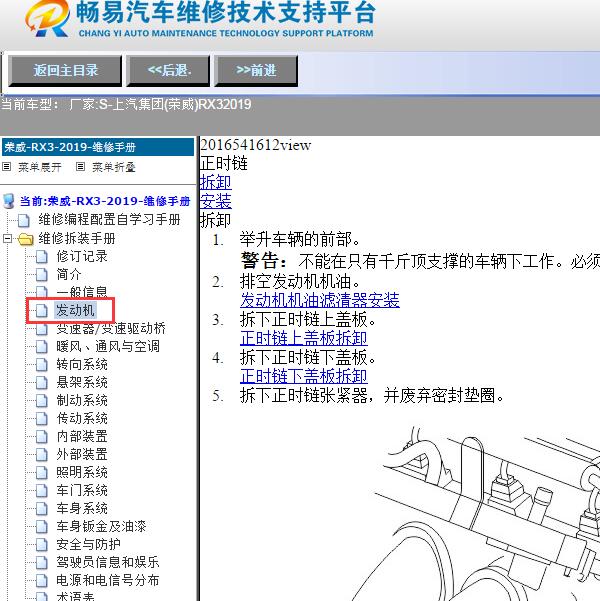Open the 内部装置 section
This screenshot has height=601, width=600.
point(82,436)
